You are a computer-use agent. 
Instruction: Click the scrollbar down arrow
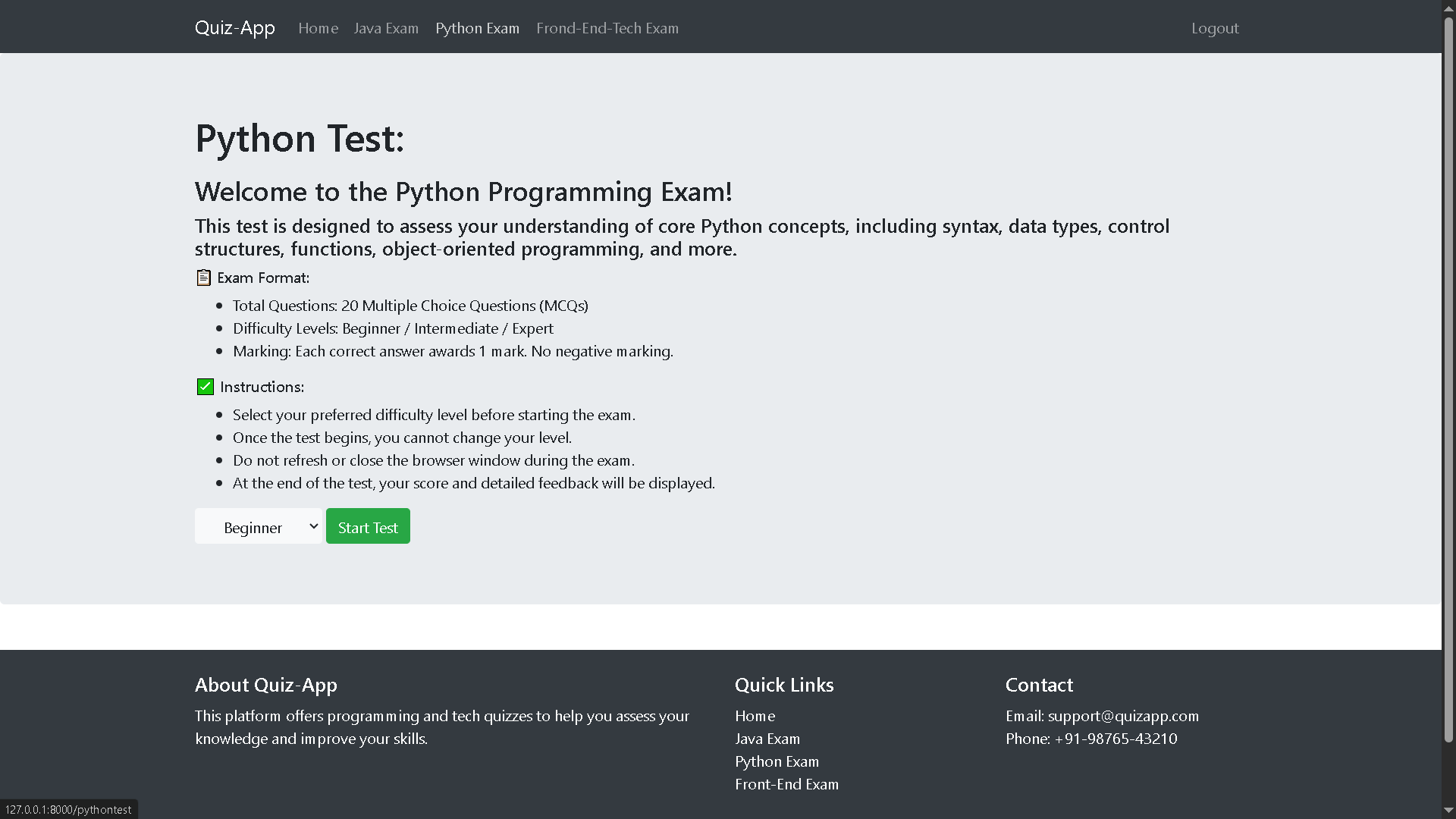click(x=1447, y=810)
